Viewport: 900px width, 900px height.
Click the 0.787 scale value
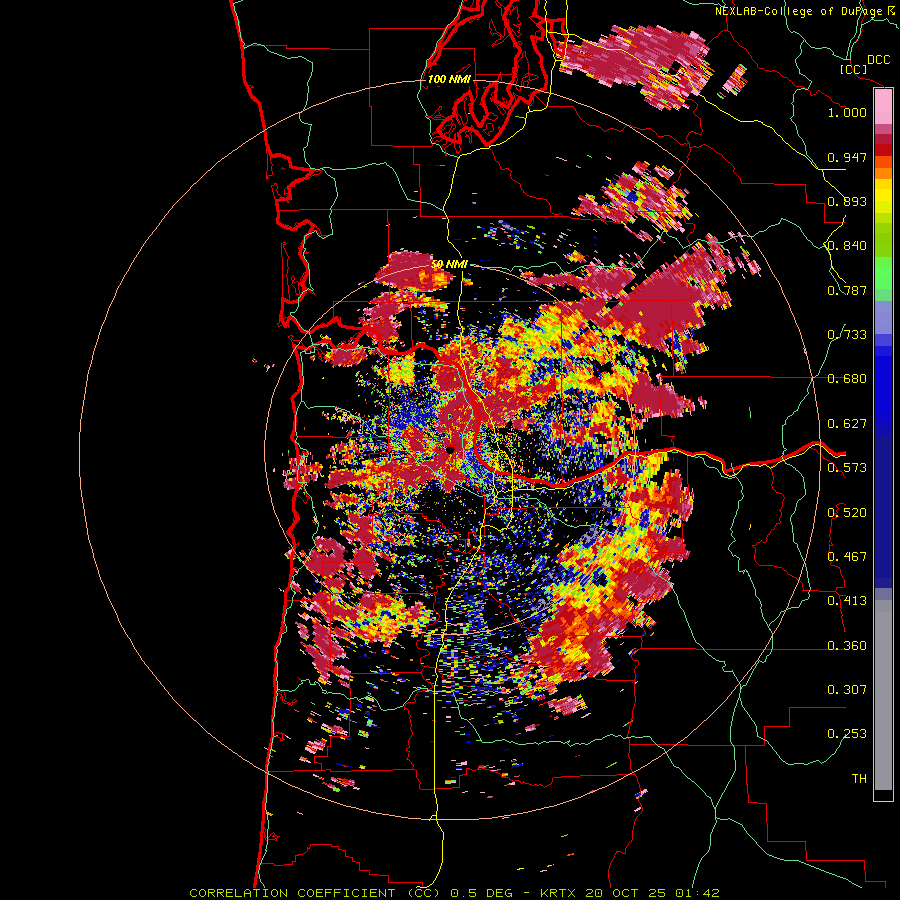[847, 290]
